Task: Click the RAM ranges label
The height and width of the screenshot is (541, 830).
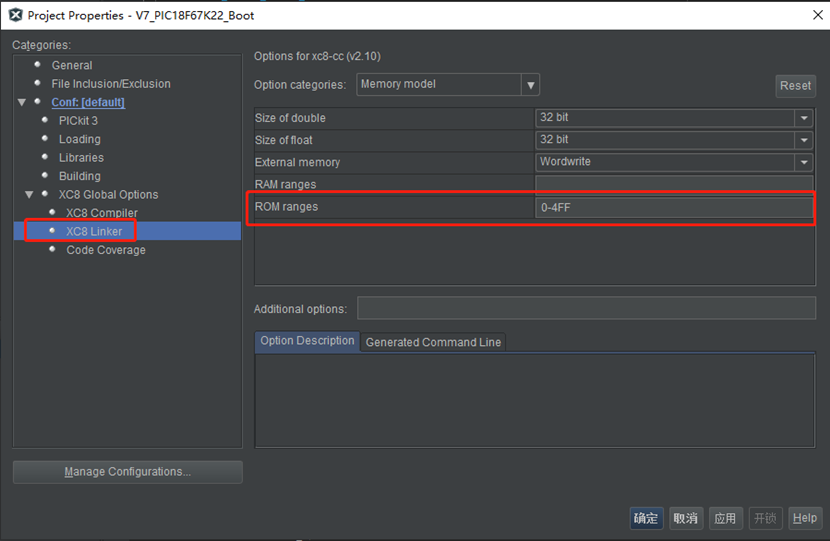Action: coord(285,184)
